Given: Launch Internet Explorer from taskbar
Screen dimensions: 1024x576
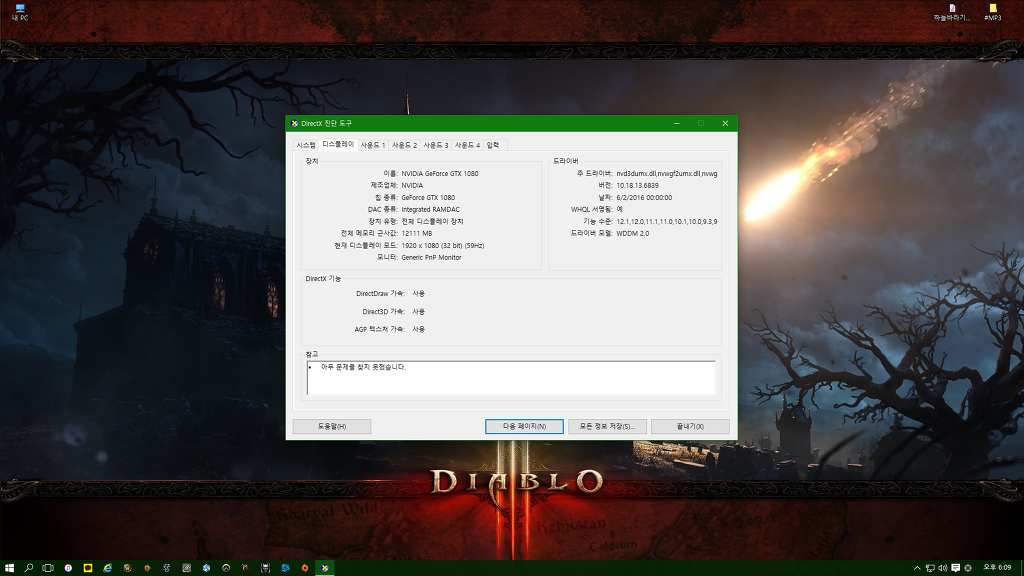Looking at the screenshot, I should click(x=108, y=568).
